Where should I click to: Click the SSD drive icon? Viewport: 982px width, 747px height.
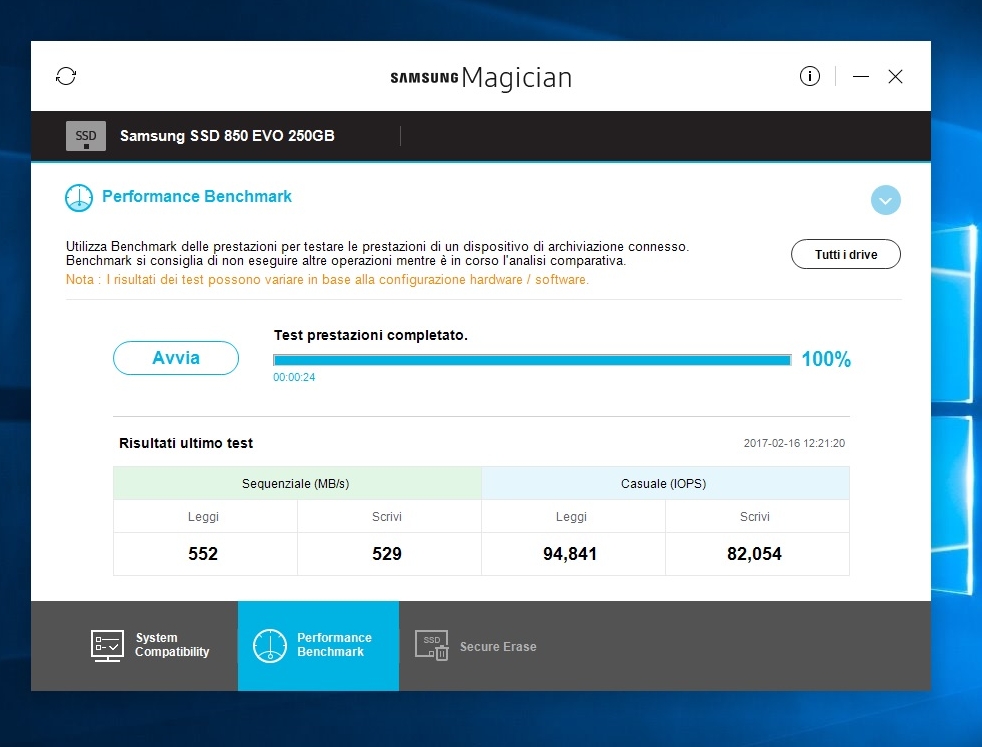click(x=86, y=136)
